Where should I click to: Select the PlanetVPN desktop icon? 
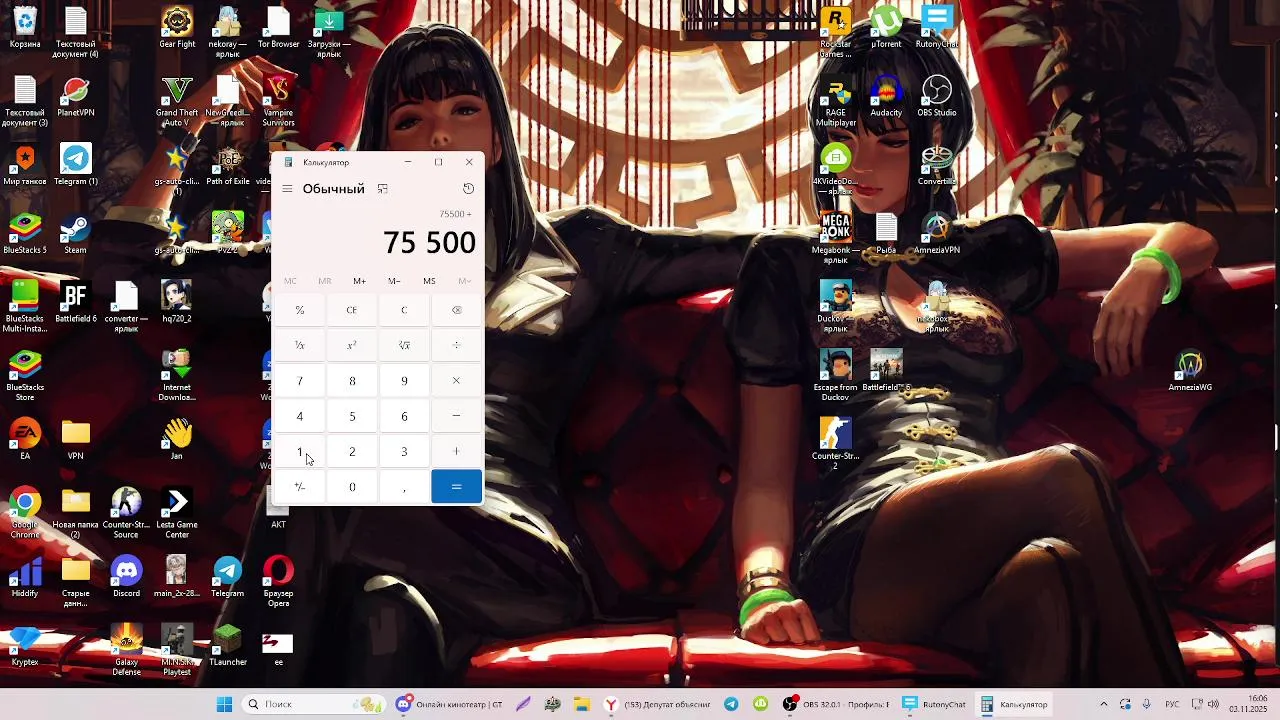point(76,97)
